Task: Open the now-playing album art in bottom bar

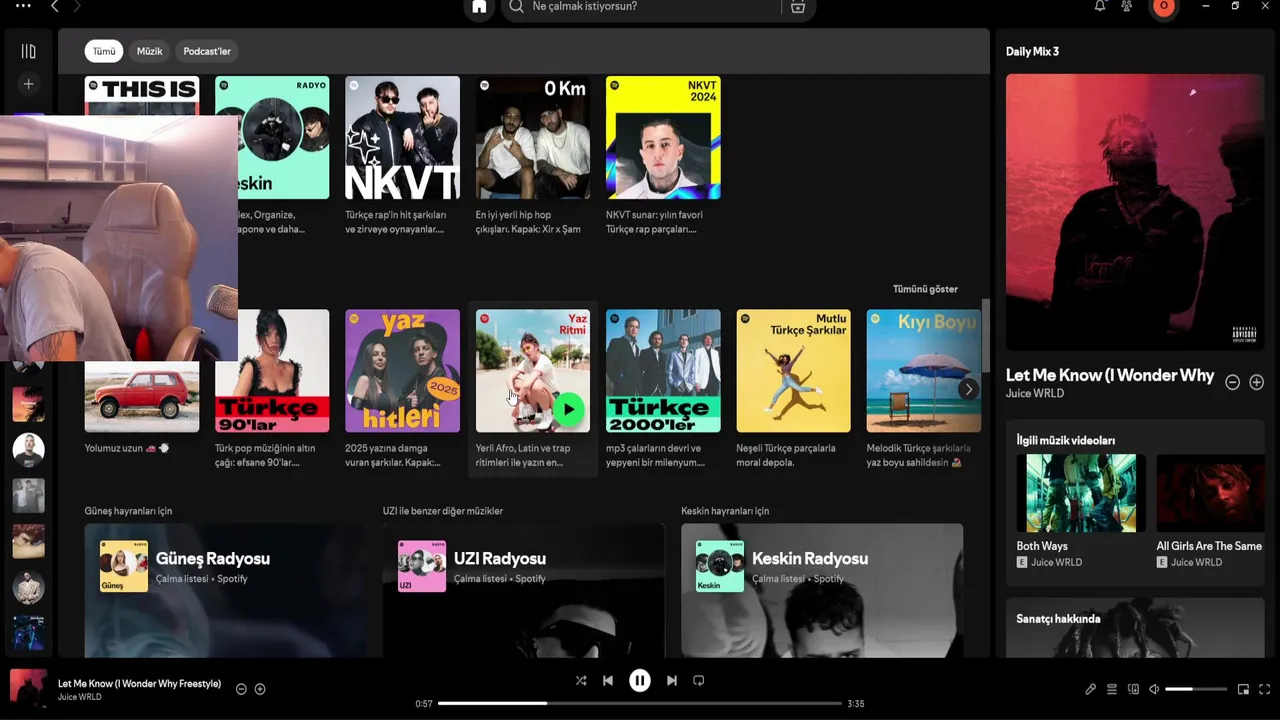Action: tap(28, 688)
